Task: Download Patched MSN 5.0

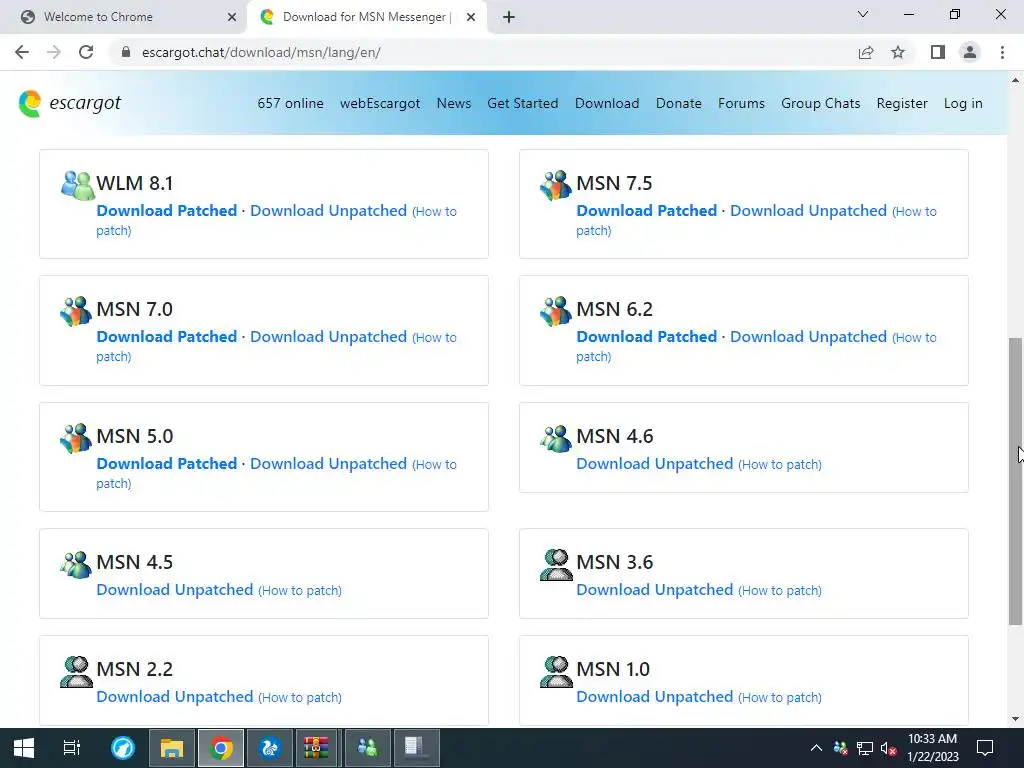Action: coord(167,464)
